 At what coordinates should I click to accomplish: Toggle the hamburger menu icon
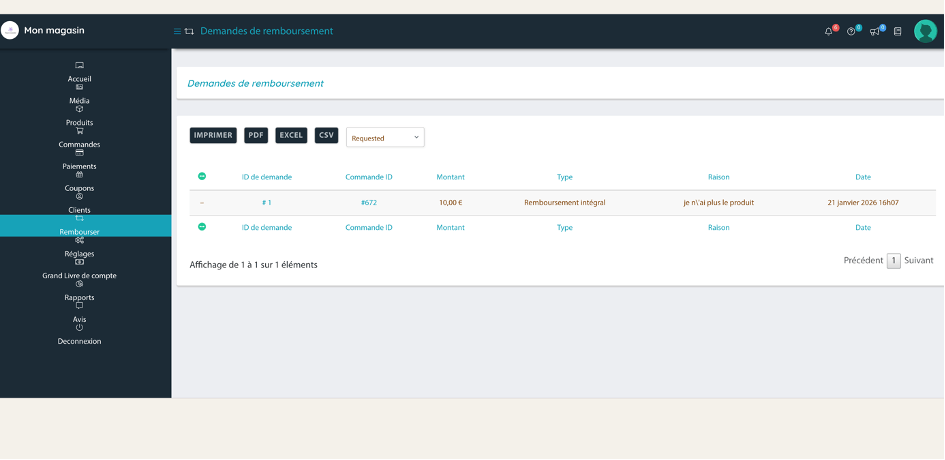[x=177, y=31]
